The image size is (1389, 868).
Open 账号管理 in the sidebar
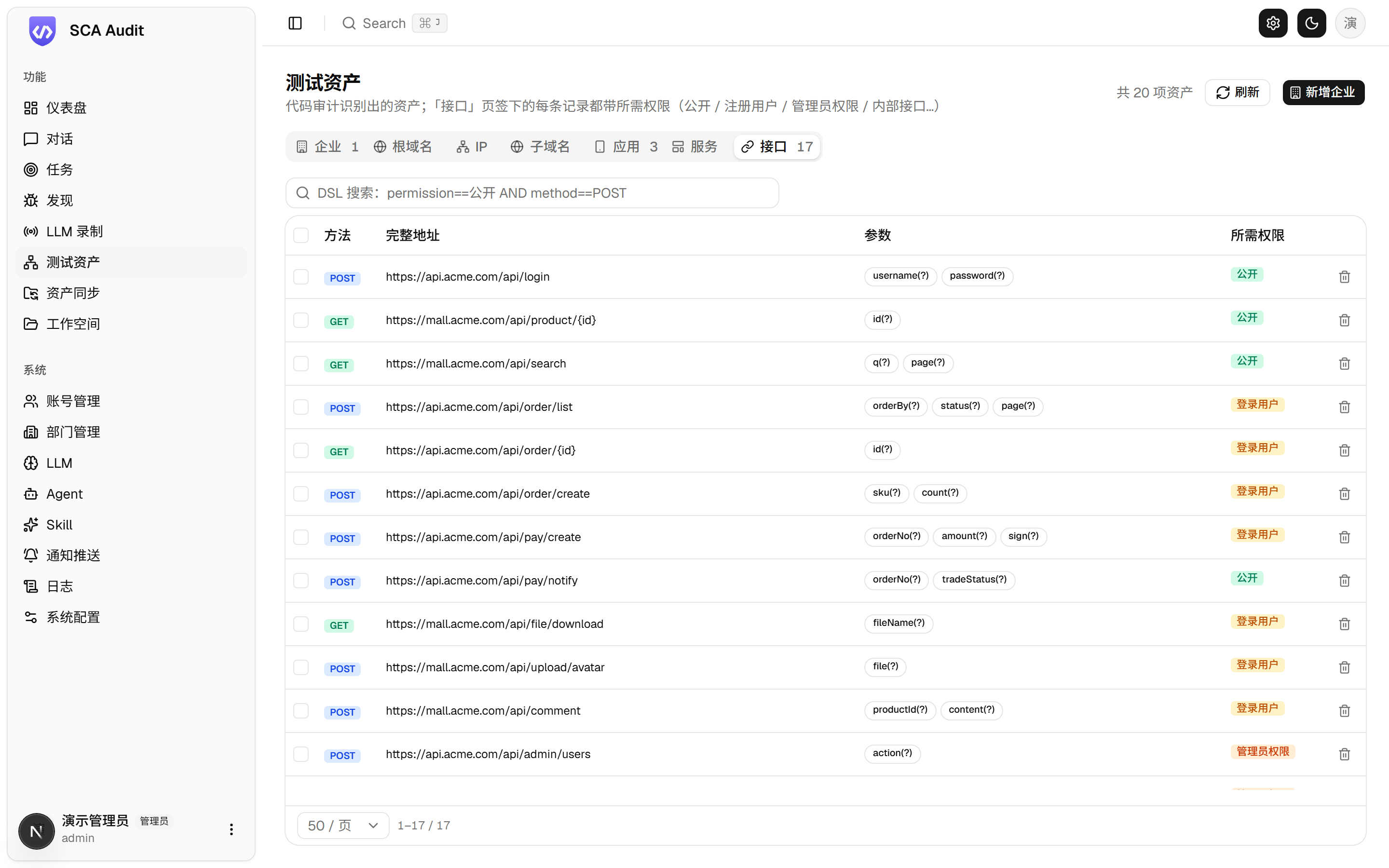[131, 401]
